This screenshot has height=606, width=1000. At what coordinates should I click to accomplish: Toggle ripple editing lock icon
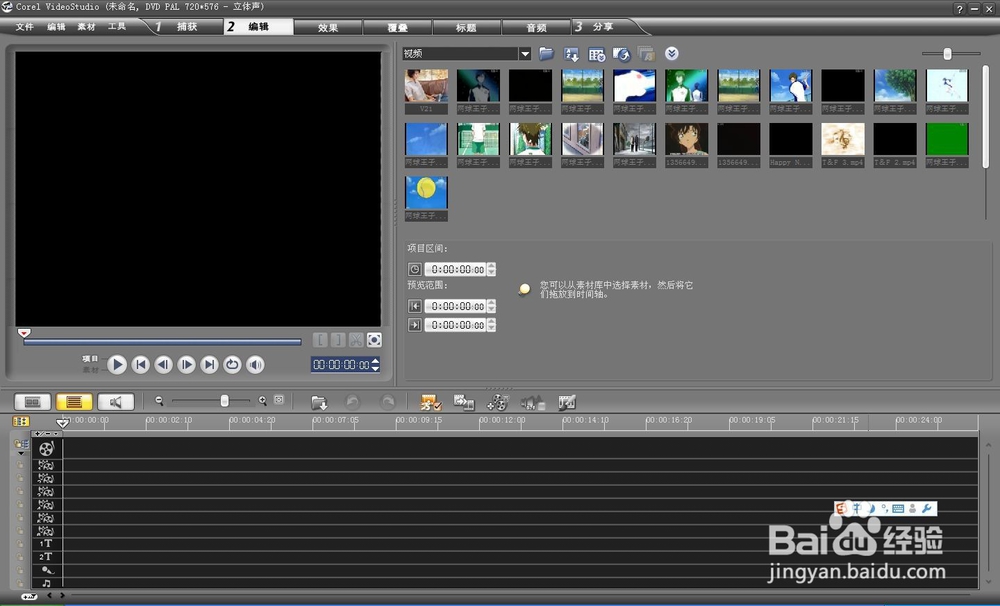(x=21, y=445)
